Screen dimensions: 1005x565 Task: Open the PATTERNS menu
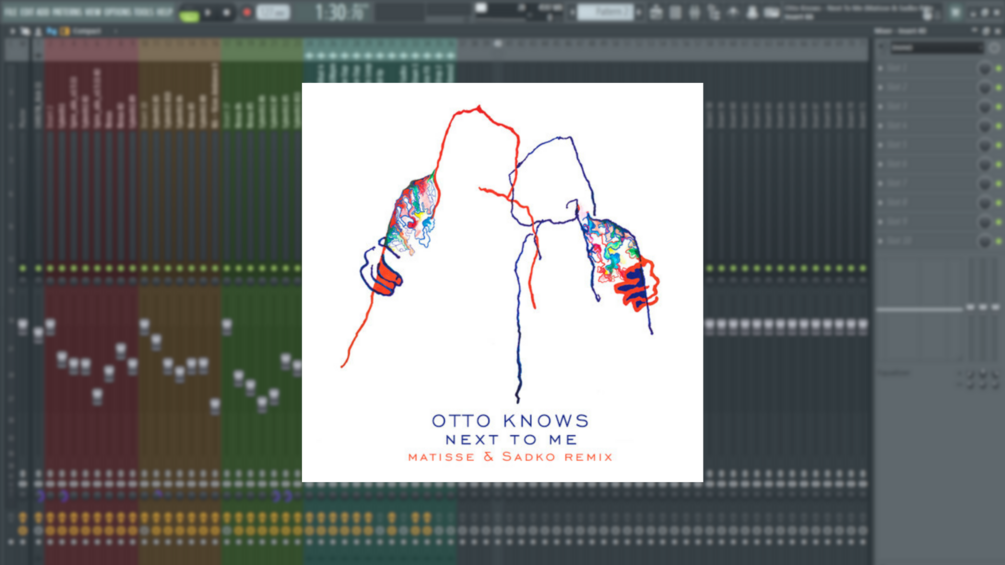coord(67,12)
